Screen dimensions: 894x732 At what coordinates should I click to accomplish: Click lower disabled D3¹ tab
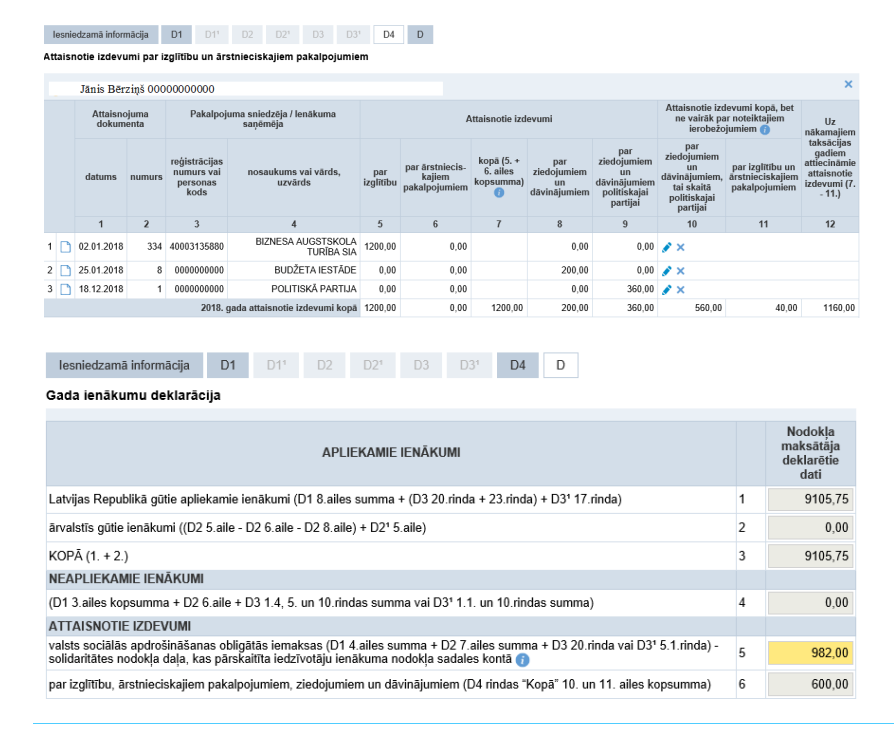pyautogui.click(x=469, y=365)
